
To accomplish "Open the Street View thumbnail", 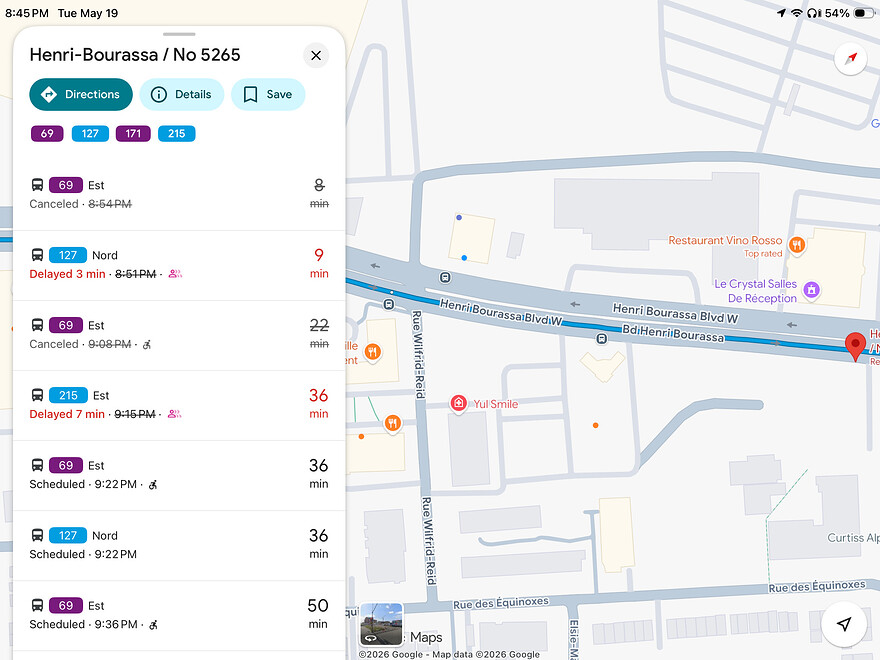I will click(x=382, y=624).
